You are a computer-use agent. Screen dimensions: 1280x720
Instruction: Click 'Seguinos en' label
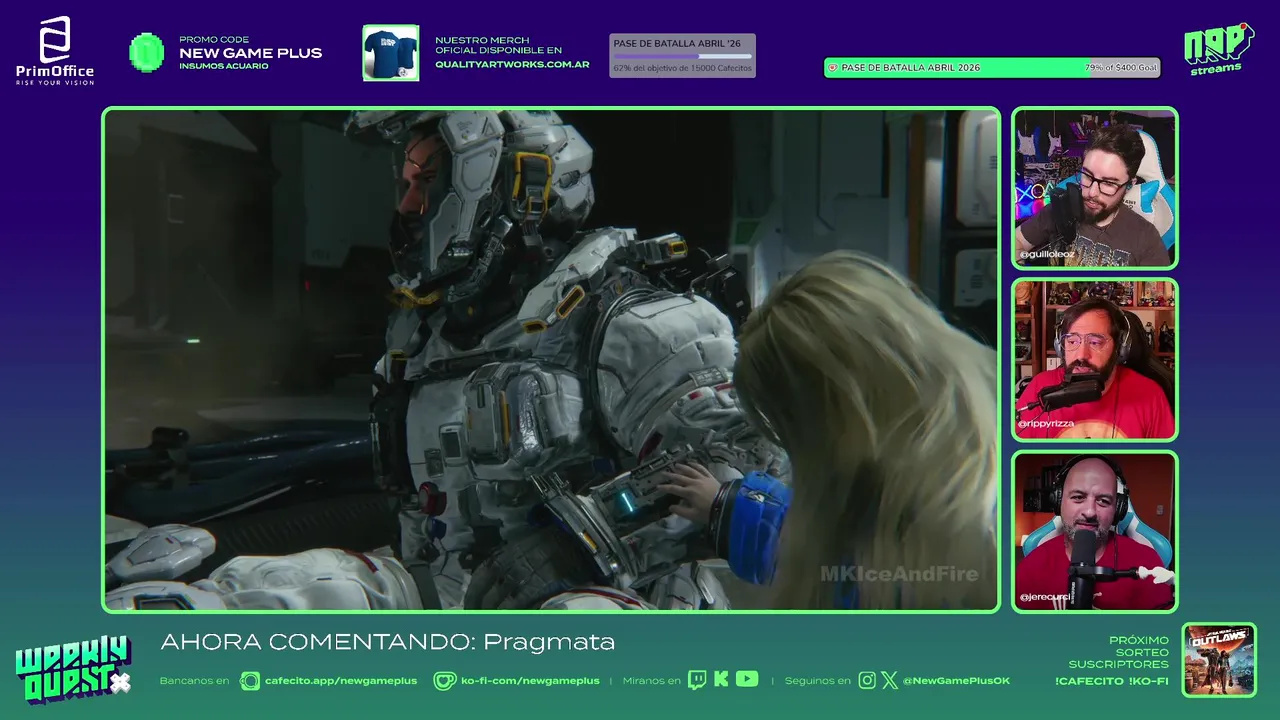click(x=817, y=681)
